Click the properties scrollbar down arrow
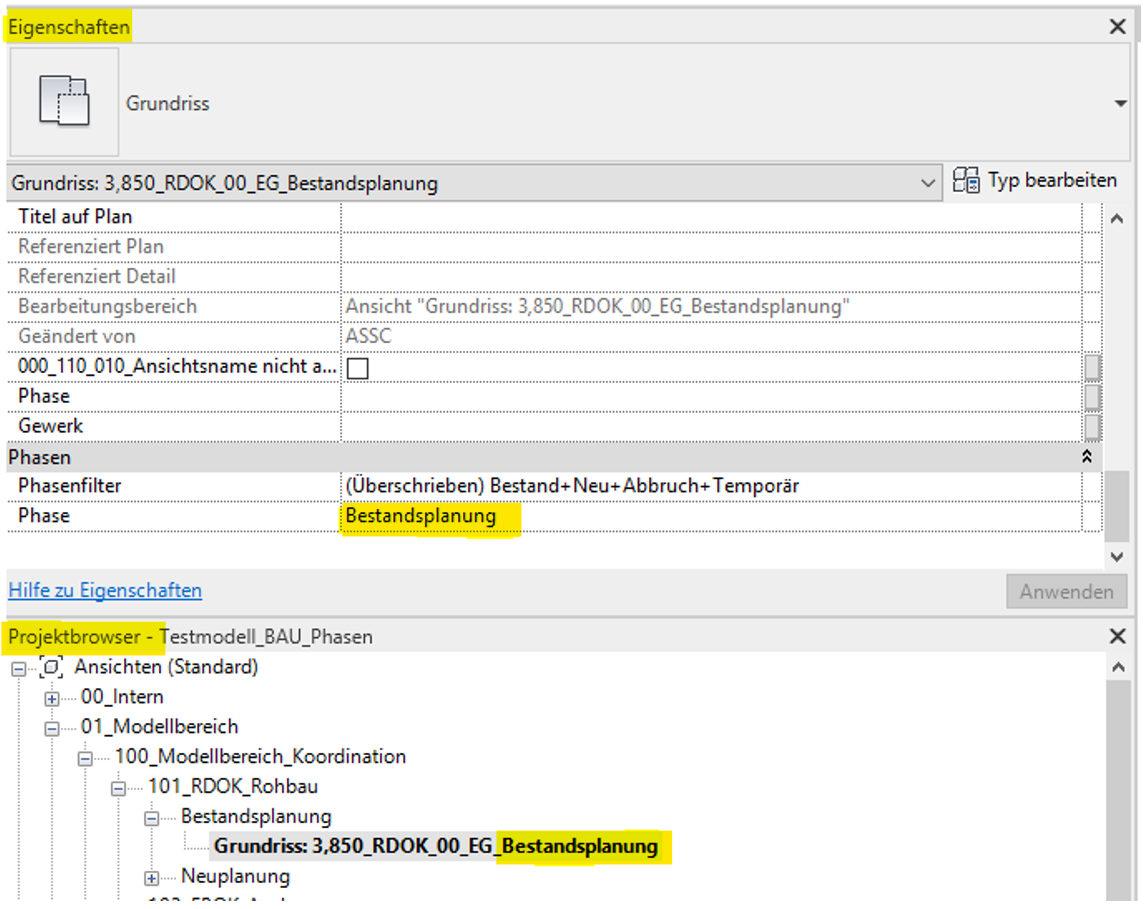Image resolution: width=1144 pixels, height=909 pixels. pos(1117,556)
